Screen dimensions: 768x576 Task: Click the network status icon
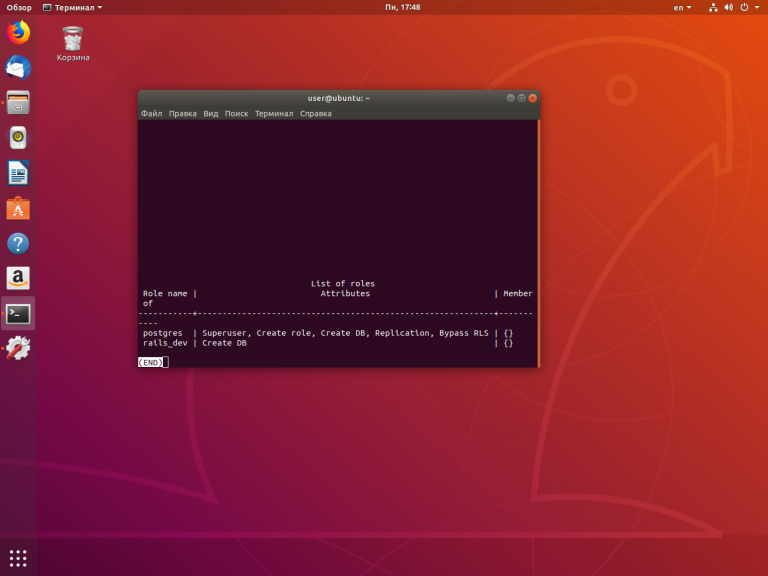tap(713, 7)
